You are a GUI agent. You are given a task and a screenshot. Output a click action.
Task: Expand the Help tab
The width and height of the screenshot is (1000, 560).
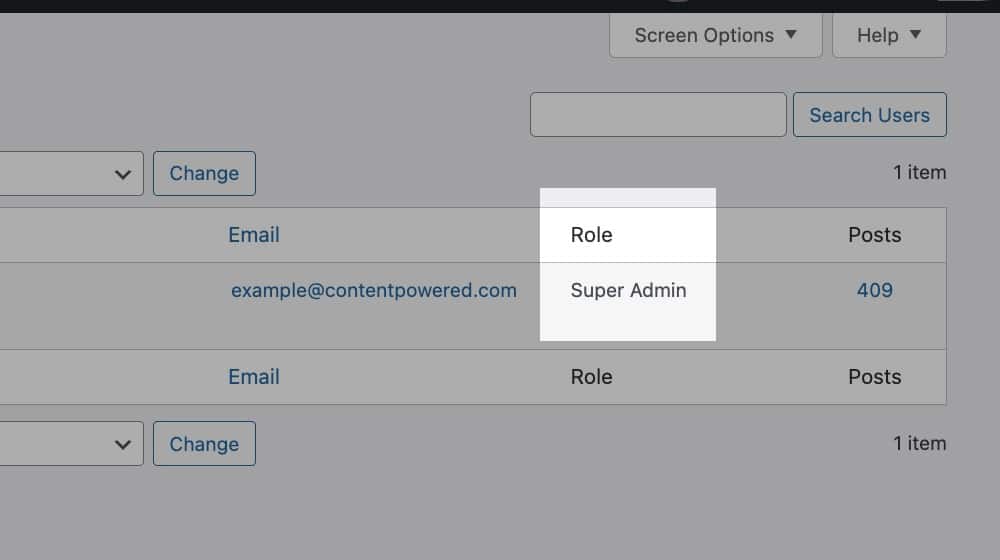(889, 36)
